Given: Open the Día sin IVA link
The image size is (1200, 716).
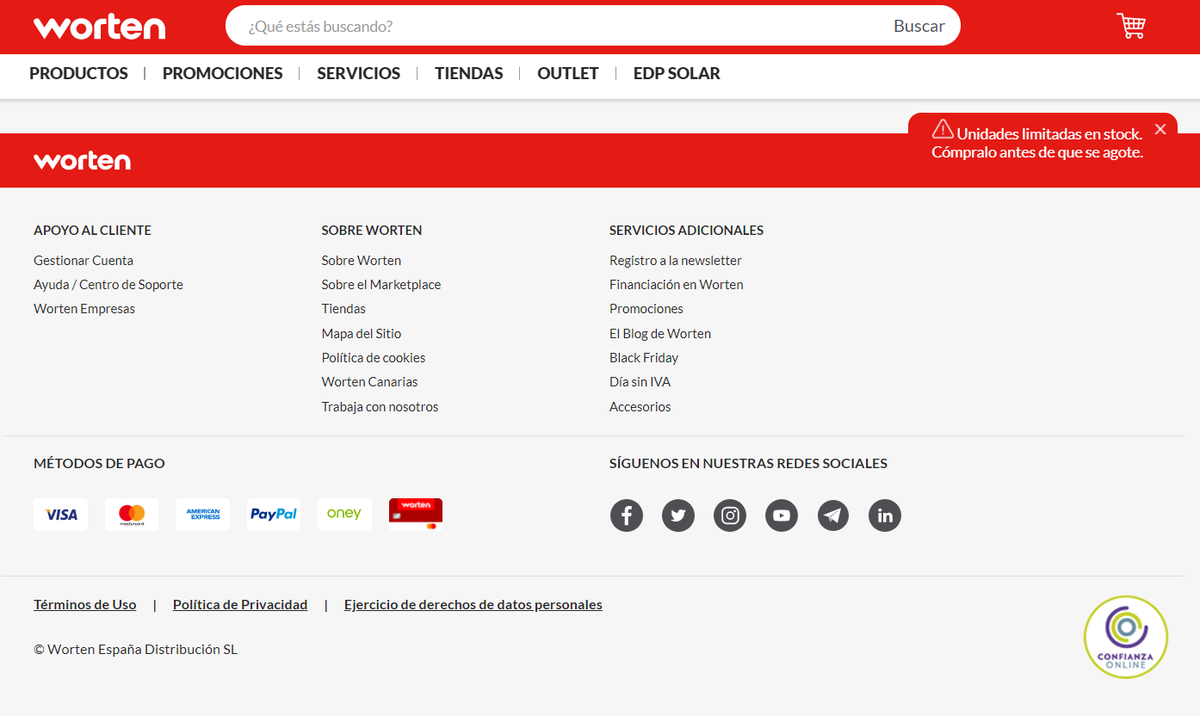Looking at the screenshot, I should 640,381.
